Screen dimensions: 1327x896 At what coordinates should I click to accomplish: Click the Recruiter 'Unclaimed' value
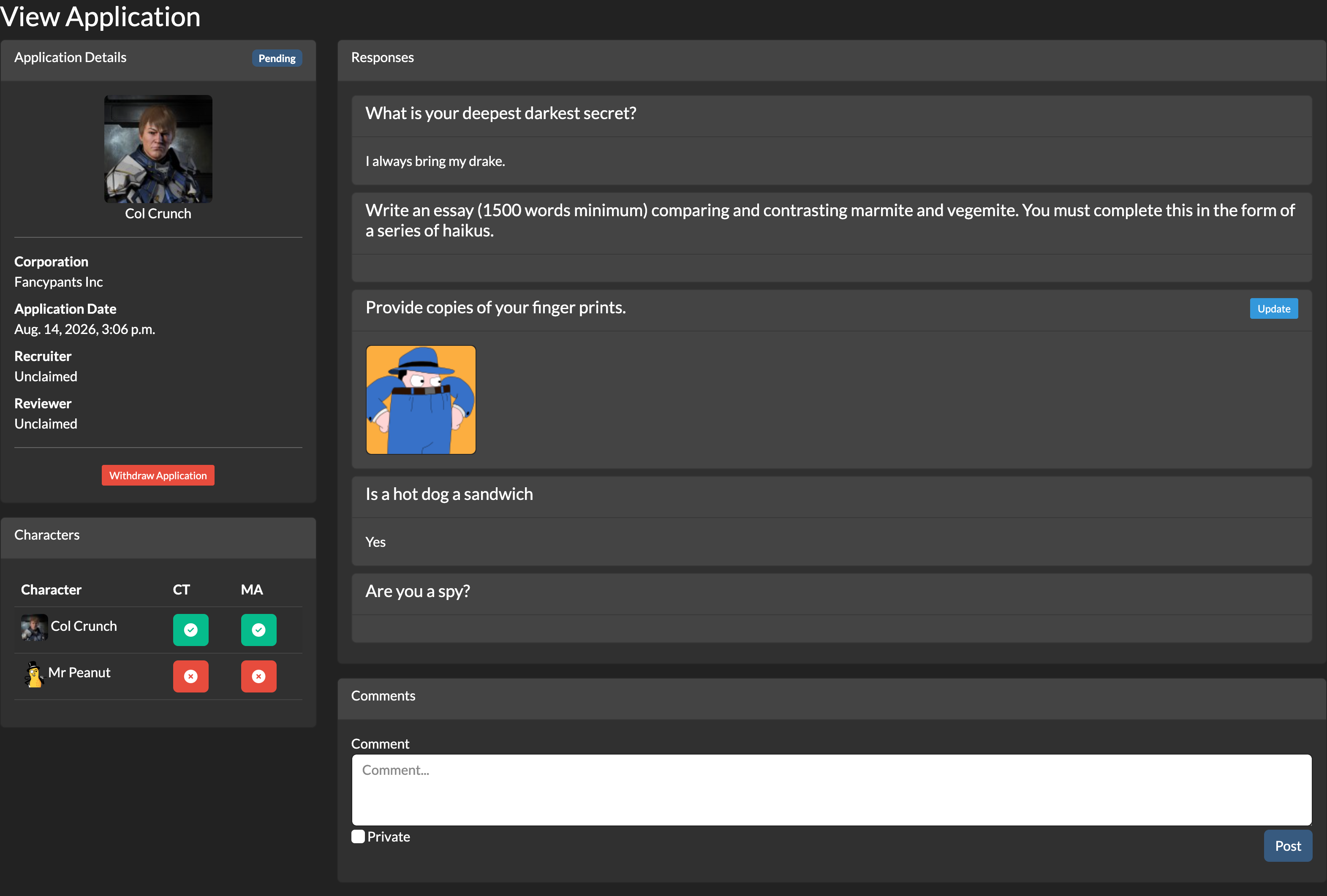pos(46,377)
